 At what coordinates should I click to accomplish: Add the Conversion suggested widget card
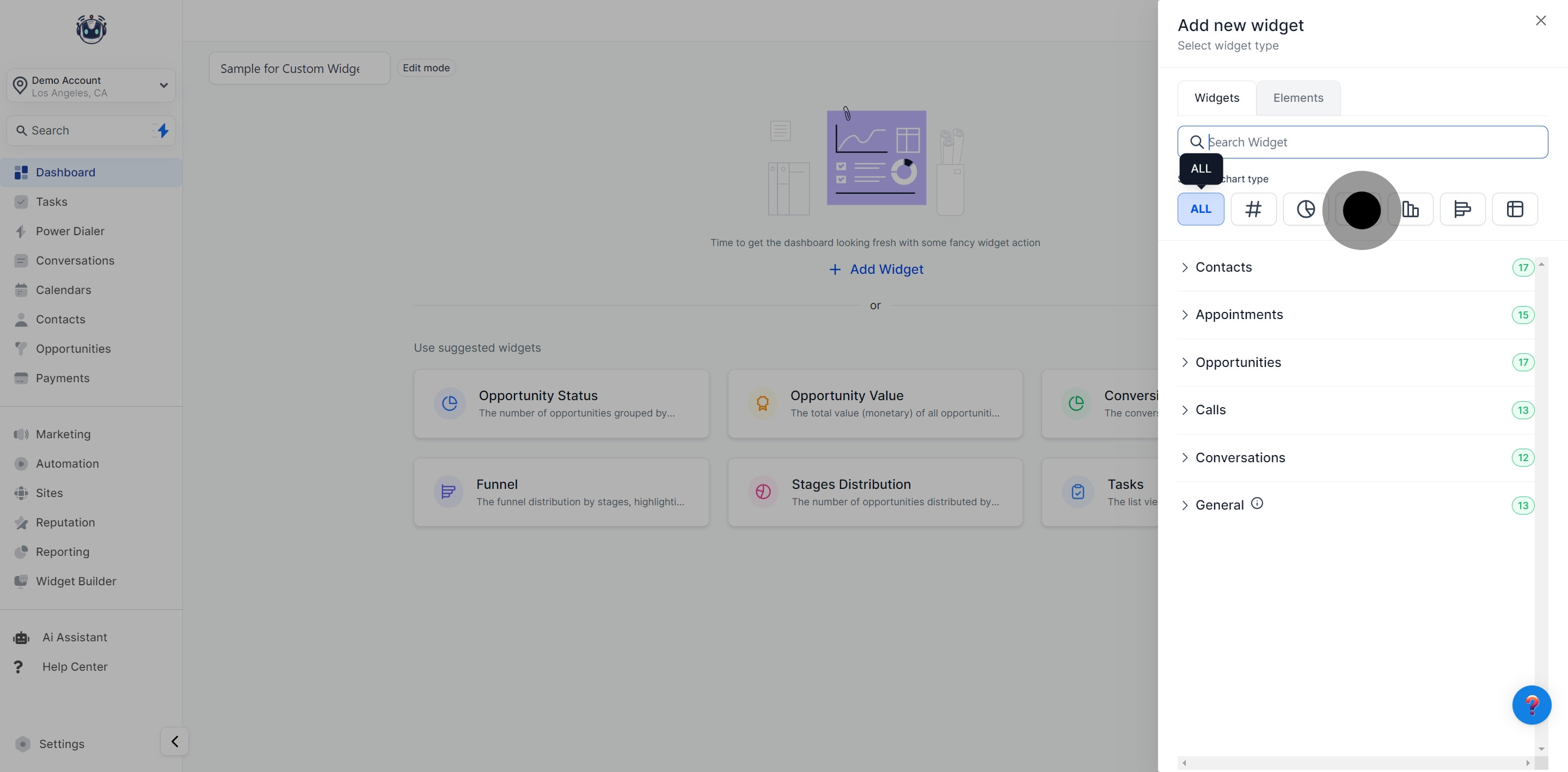(x=1100, y=403)
